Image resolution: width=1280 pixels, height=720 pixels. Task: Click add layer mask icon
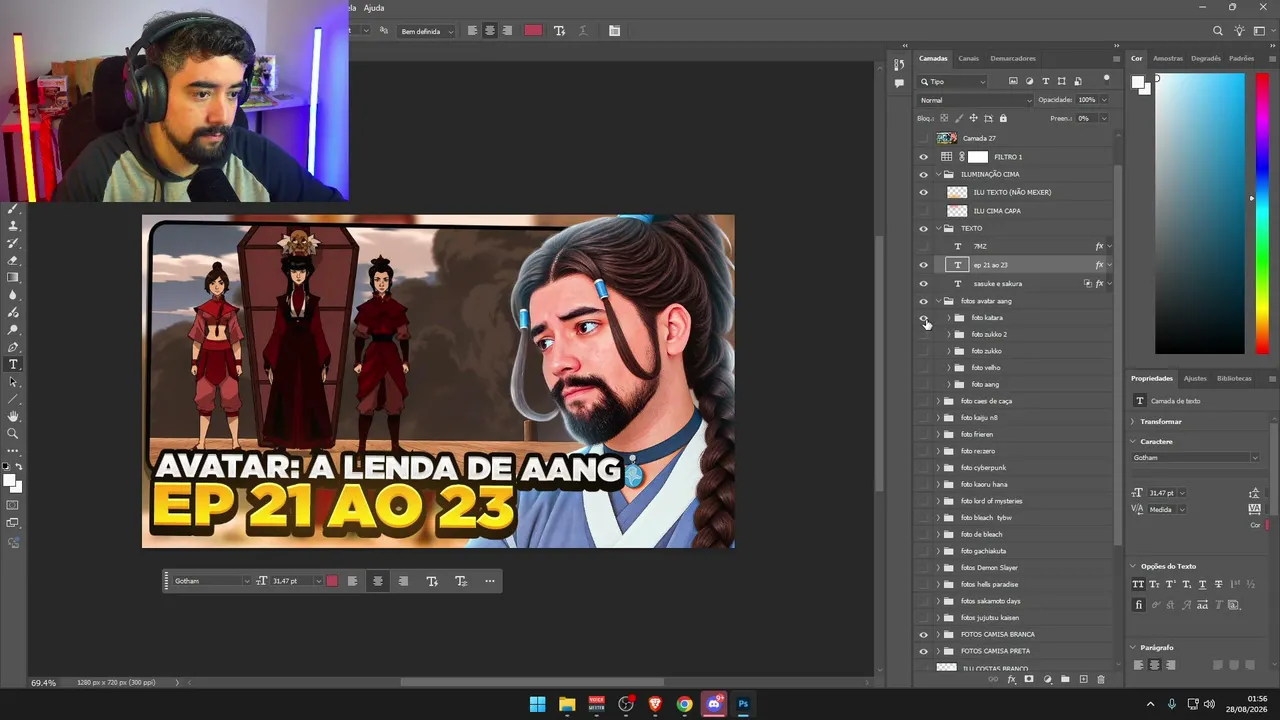coord(1029,679)
